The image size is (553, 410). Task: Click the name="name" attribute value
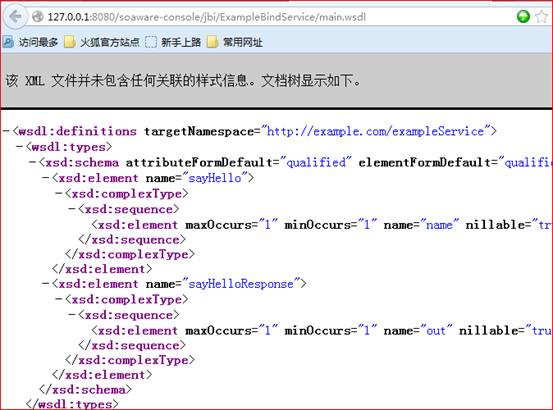pyautogui.click(x=439, y=225)
